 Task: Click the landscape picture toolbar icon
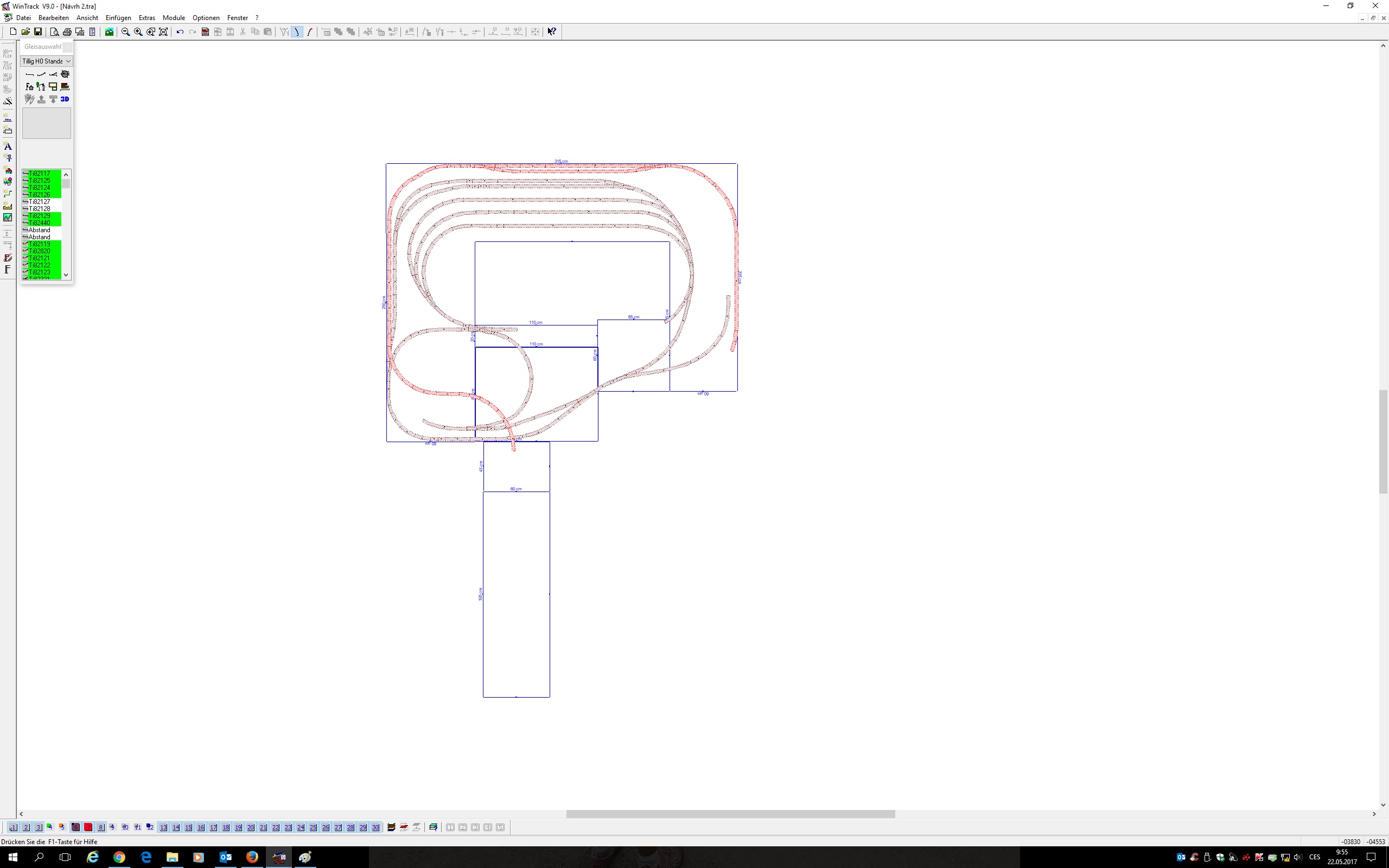point(109,32)
